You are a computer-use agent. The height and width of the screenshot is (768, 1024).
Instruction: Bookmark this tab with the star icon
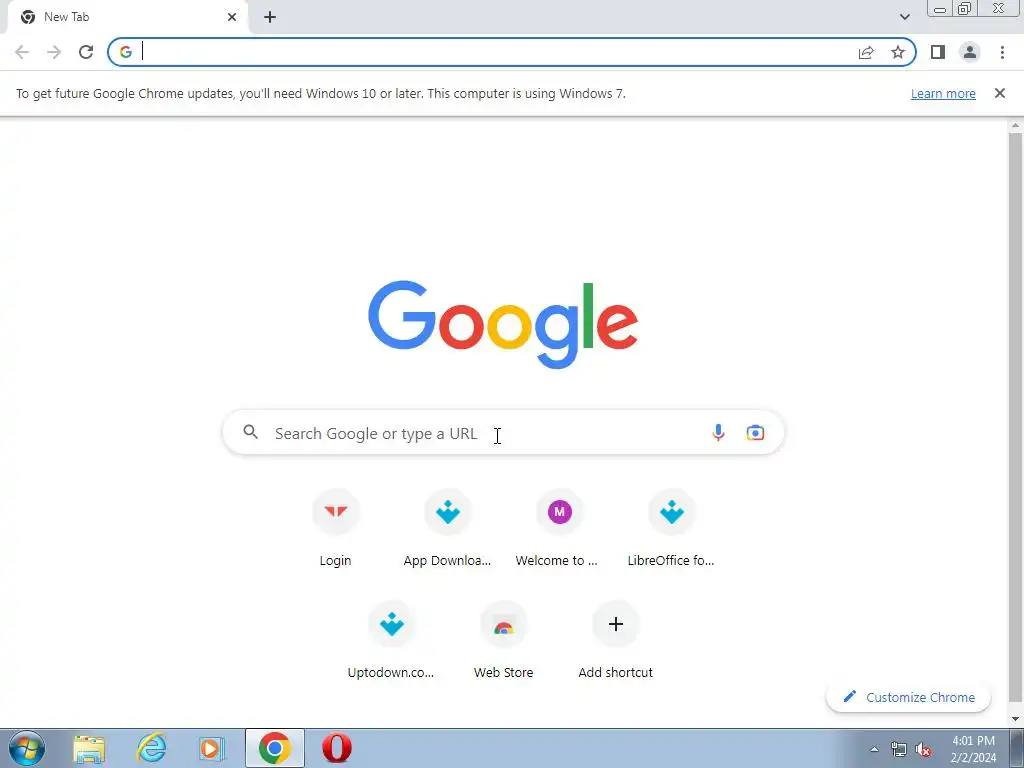click(x=898, y=52)
